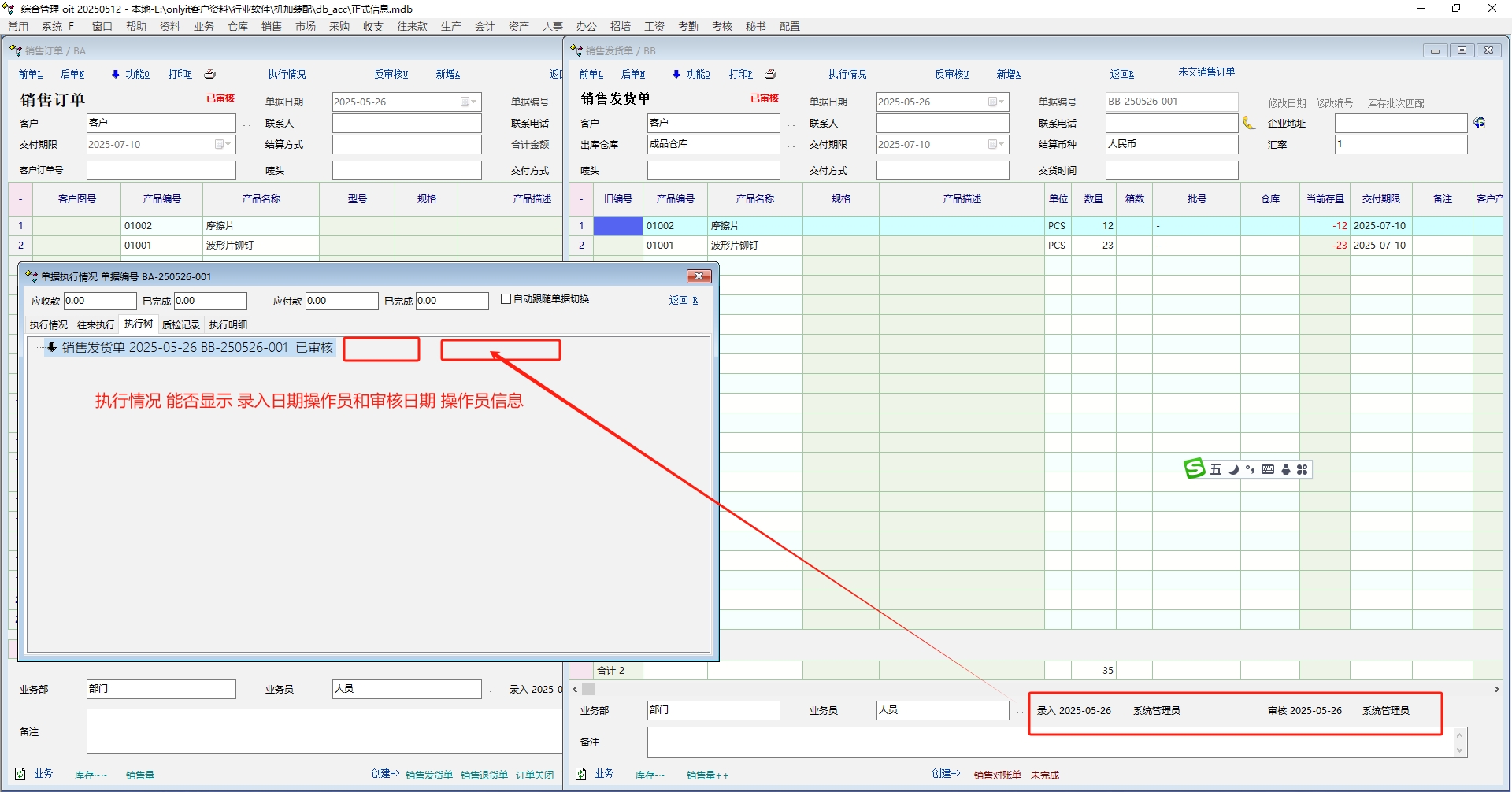Screen dimensions: 1512x792
Task: Click the phone icon beside 联系电话 field
Action: [x=1248, y=123]
